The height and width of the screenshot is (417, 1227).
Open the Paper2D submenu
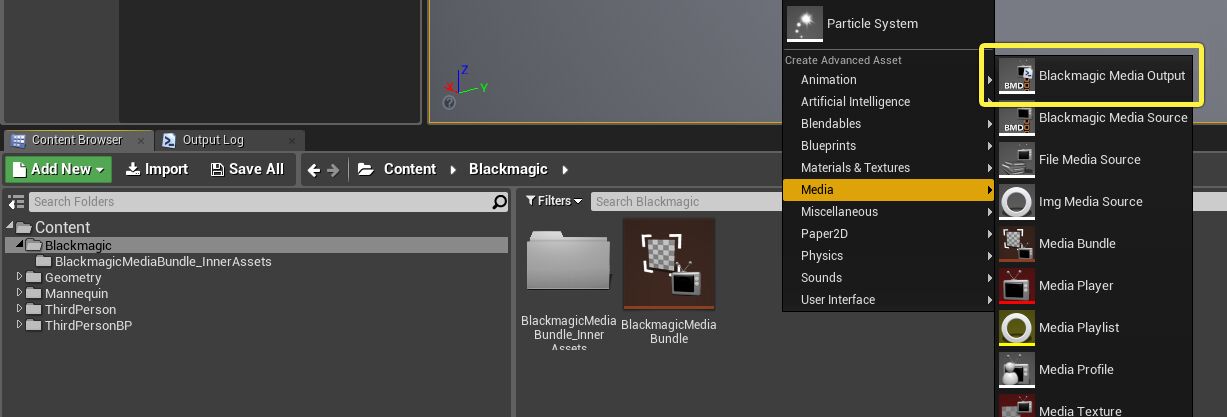[x=888, y=234]
